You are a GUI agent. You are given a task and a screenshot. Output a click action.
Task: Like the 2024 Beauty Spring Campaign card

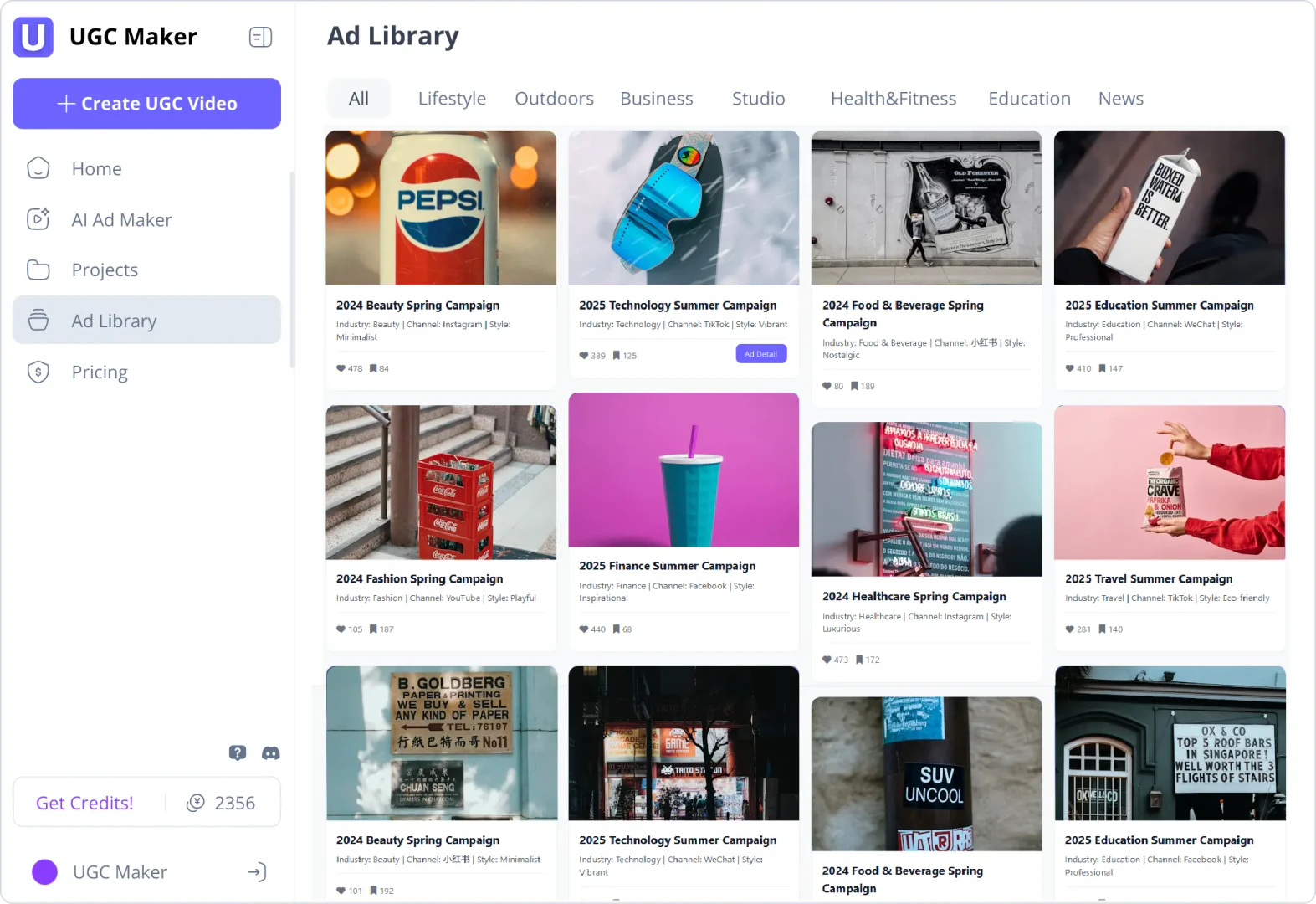pyautogui.click(x=341, y=368)
